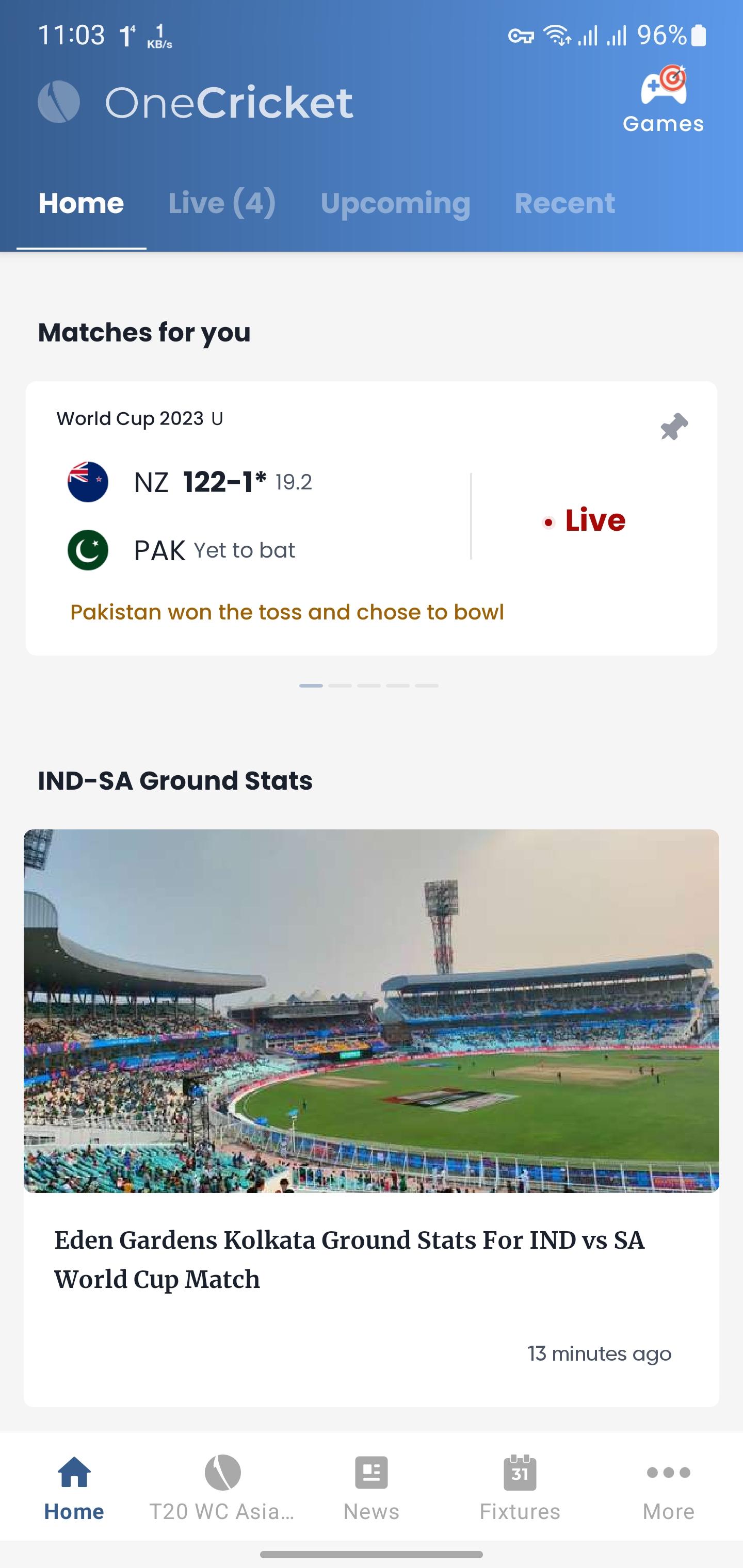Open the live NZ score 122-1
This screenshot has width=743, height=1568.
click(x=225, y=482)
